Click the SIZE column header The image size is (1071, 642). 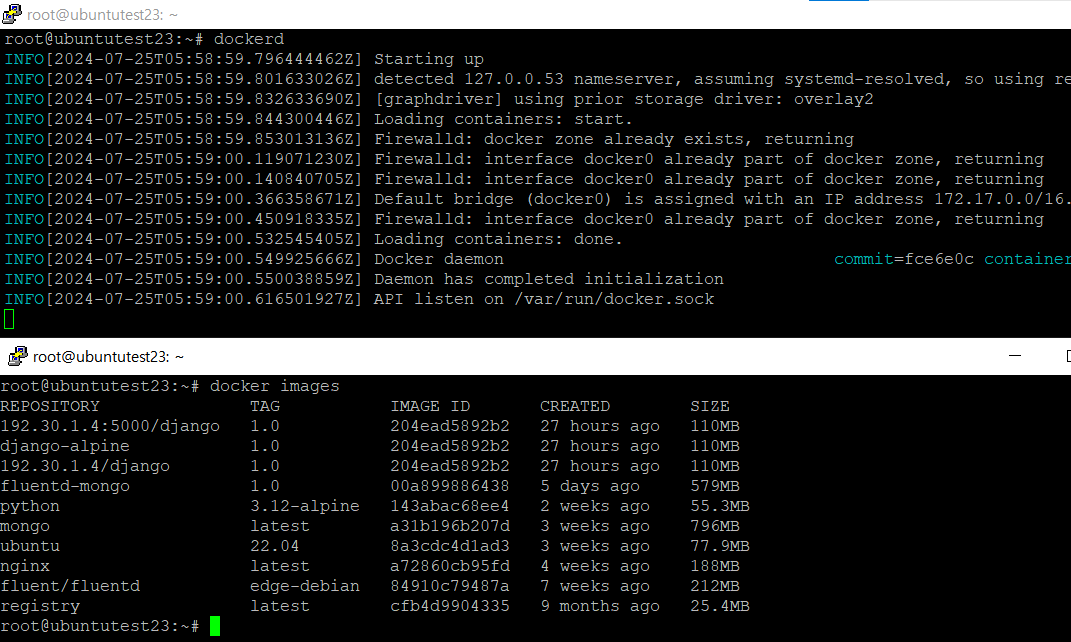pyautogui.click(x=710, y=406)
